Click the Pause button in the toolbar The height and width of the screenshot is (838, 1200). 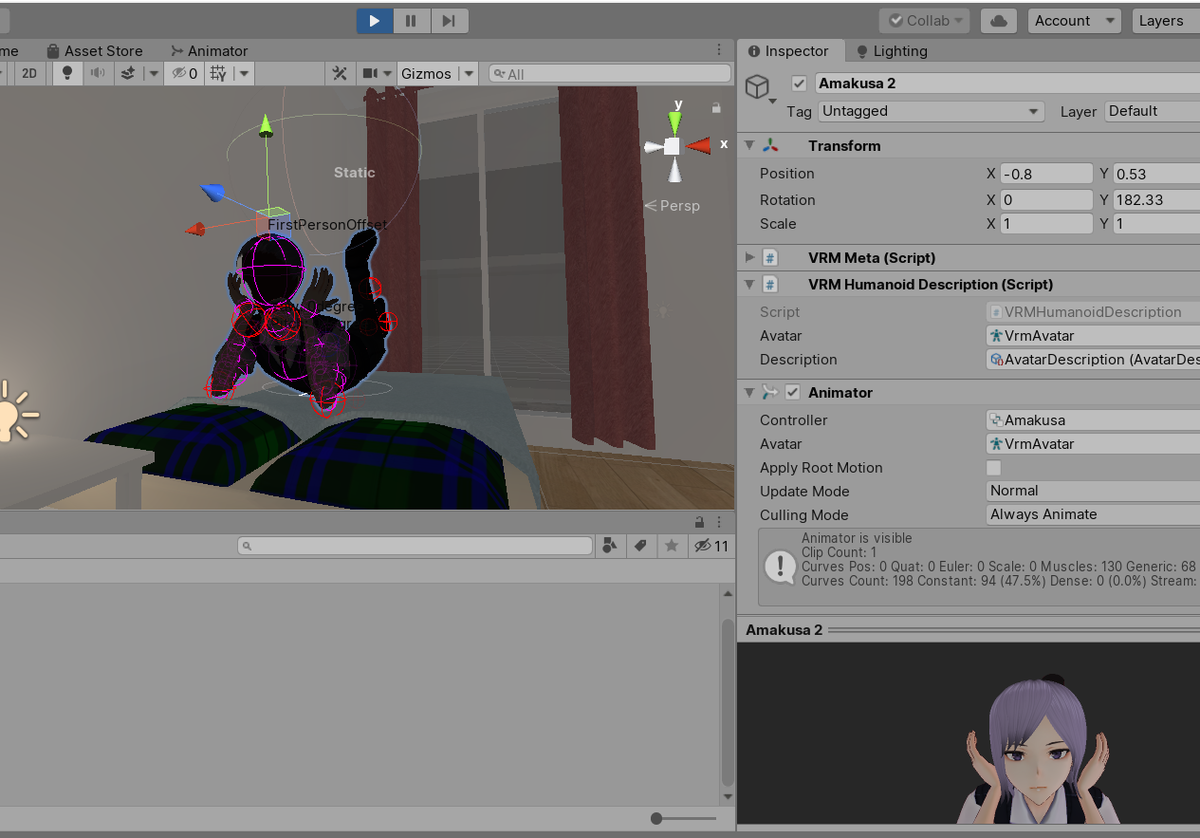(x=411, y=20)
